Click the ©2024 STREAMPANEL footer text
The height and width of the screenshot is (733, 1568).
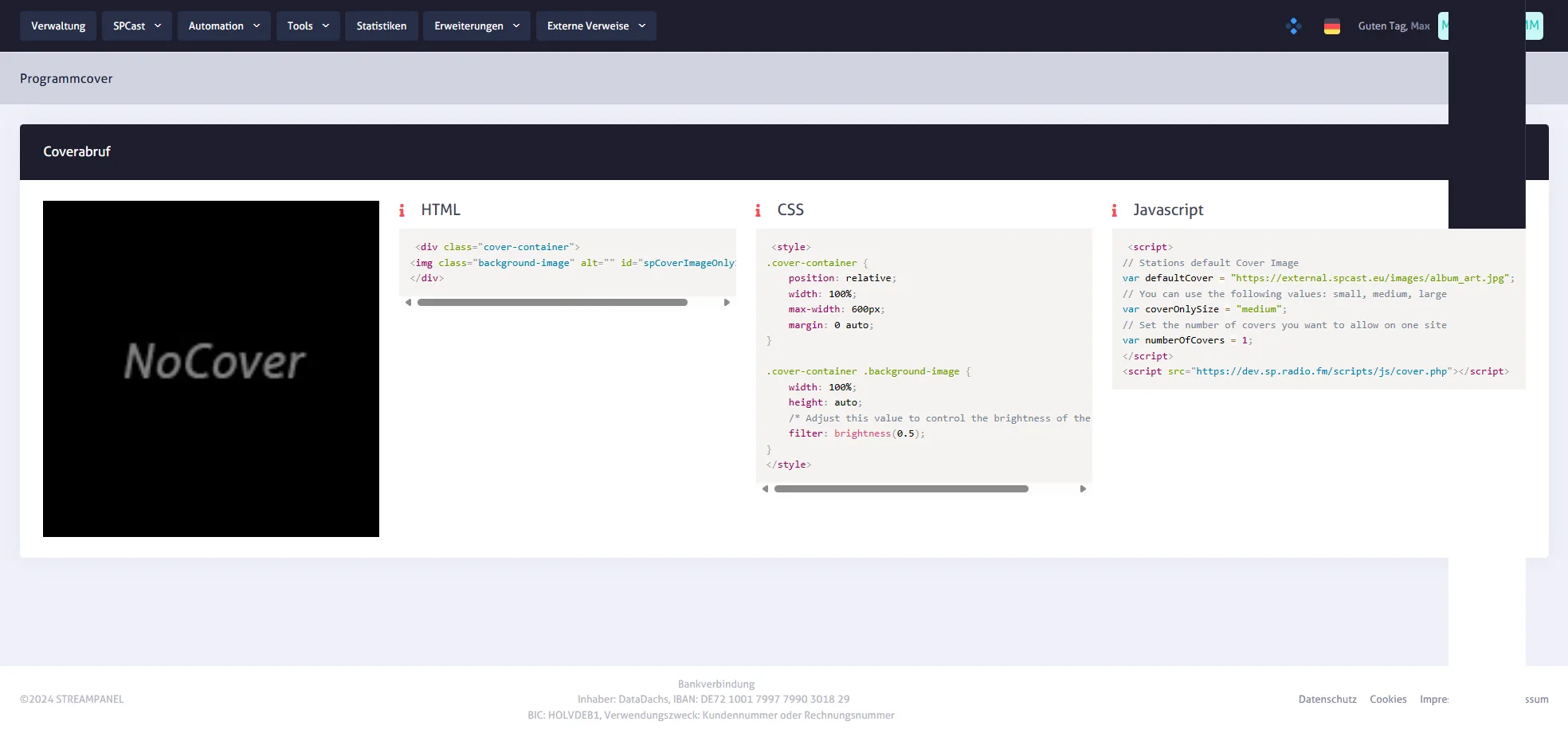pyautogui.click(x=72, y=700)
